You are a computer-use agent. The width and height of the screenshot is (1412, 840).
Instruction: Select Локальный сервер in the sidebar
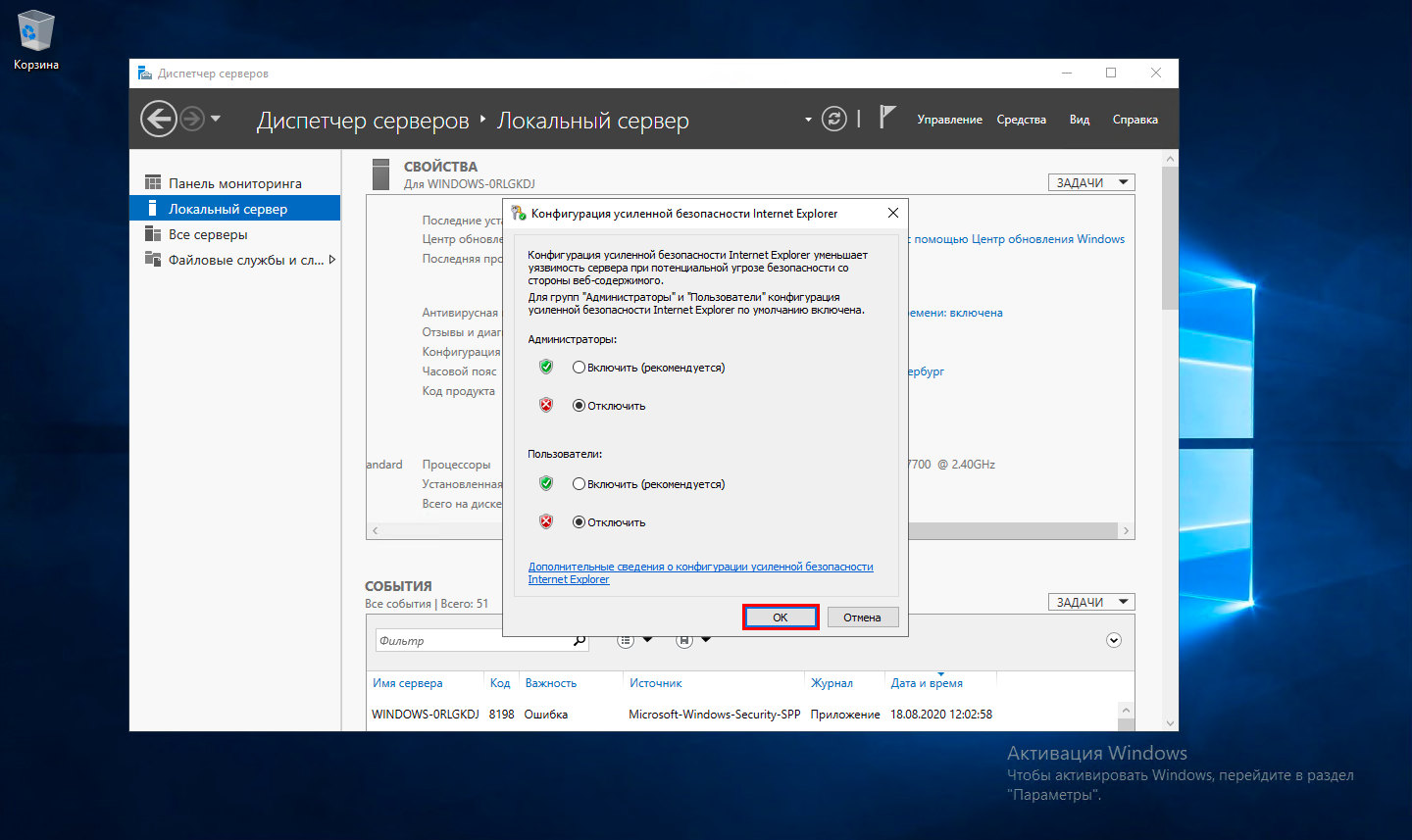click(x=235, y=209)
